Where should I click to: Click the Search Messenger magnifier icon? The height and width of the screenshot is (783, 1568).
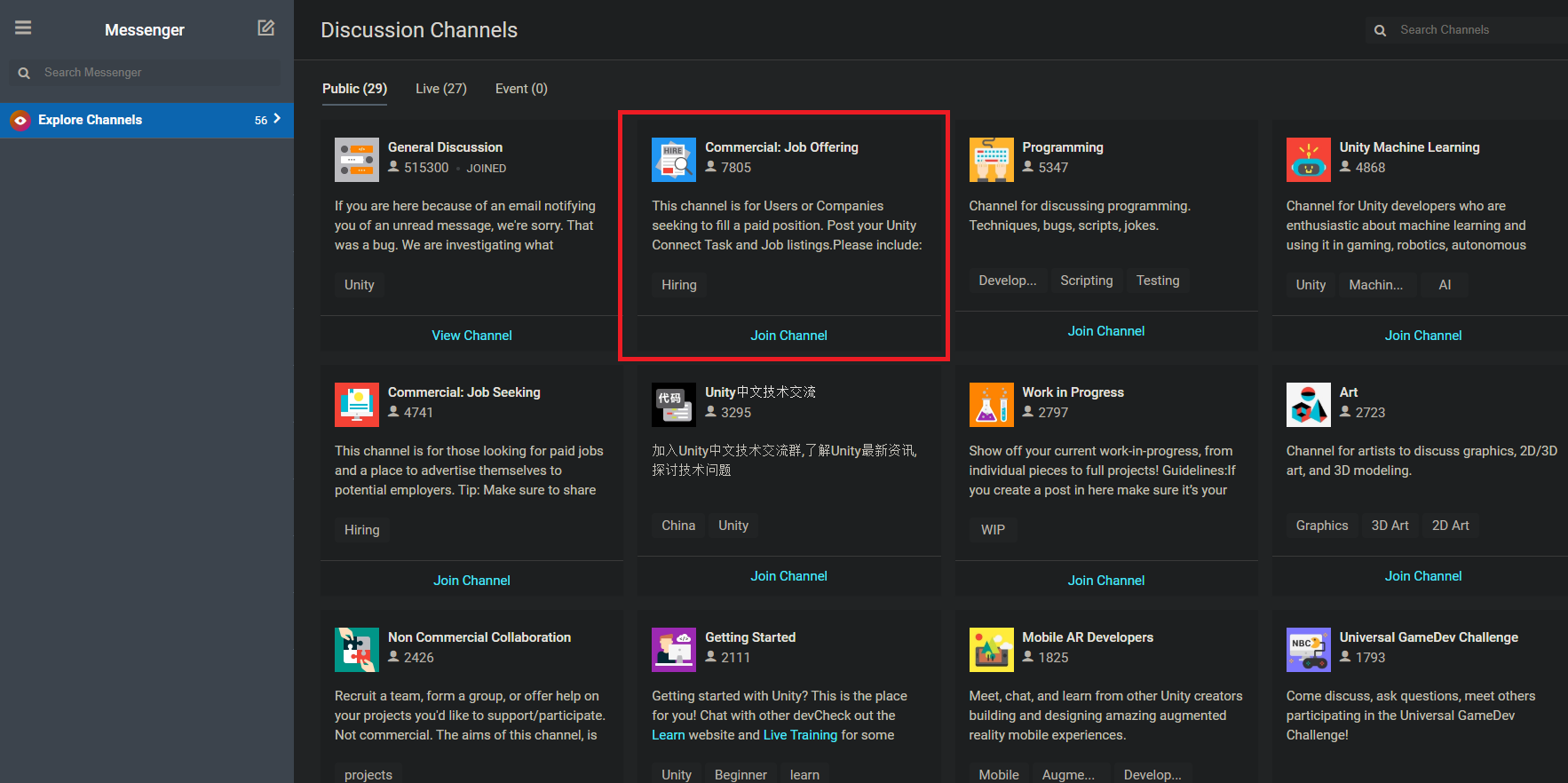click(x=24, y=73)
